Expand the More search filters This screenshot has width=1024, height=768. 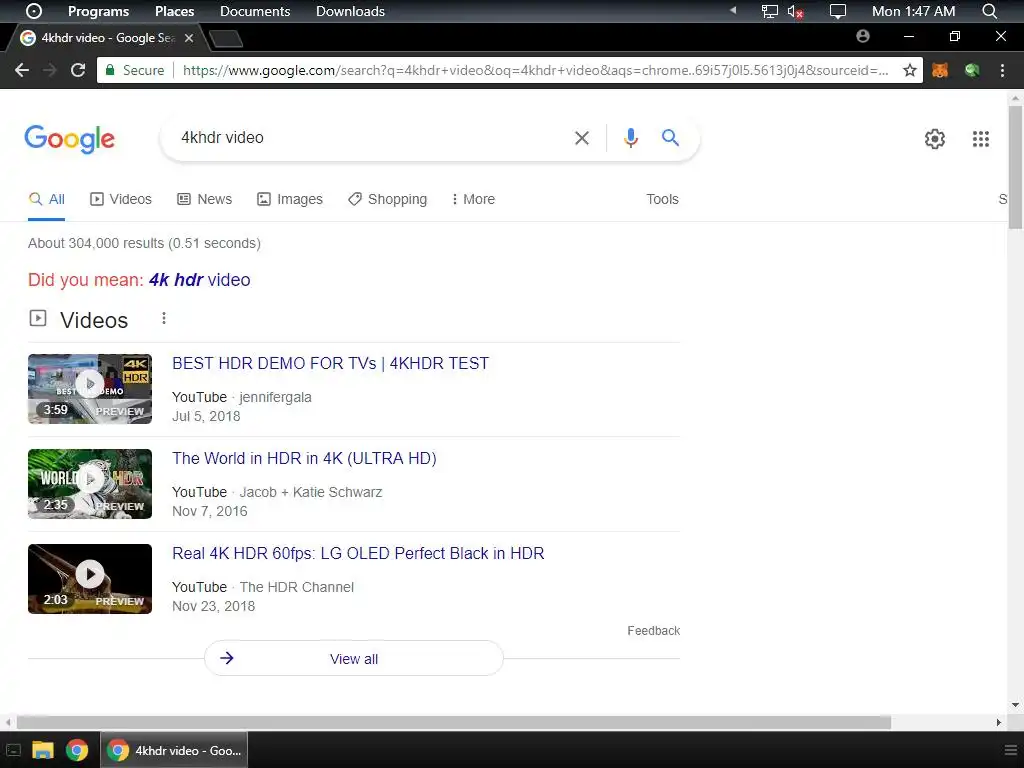coord(473,199)
